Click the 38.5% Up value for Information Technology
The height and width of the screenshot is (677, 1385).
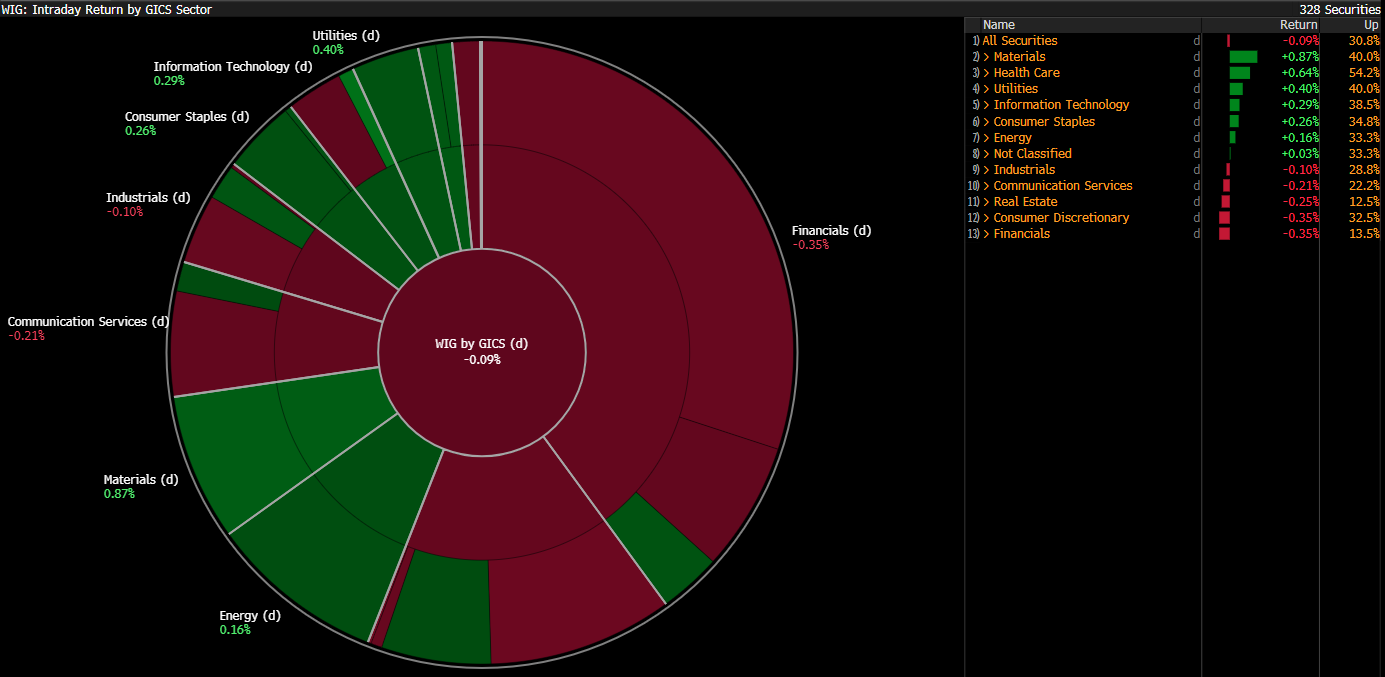(x=1364, y=105)
